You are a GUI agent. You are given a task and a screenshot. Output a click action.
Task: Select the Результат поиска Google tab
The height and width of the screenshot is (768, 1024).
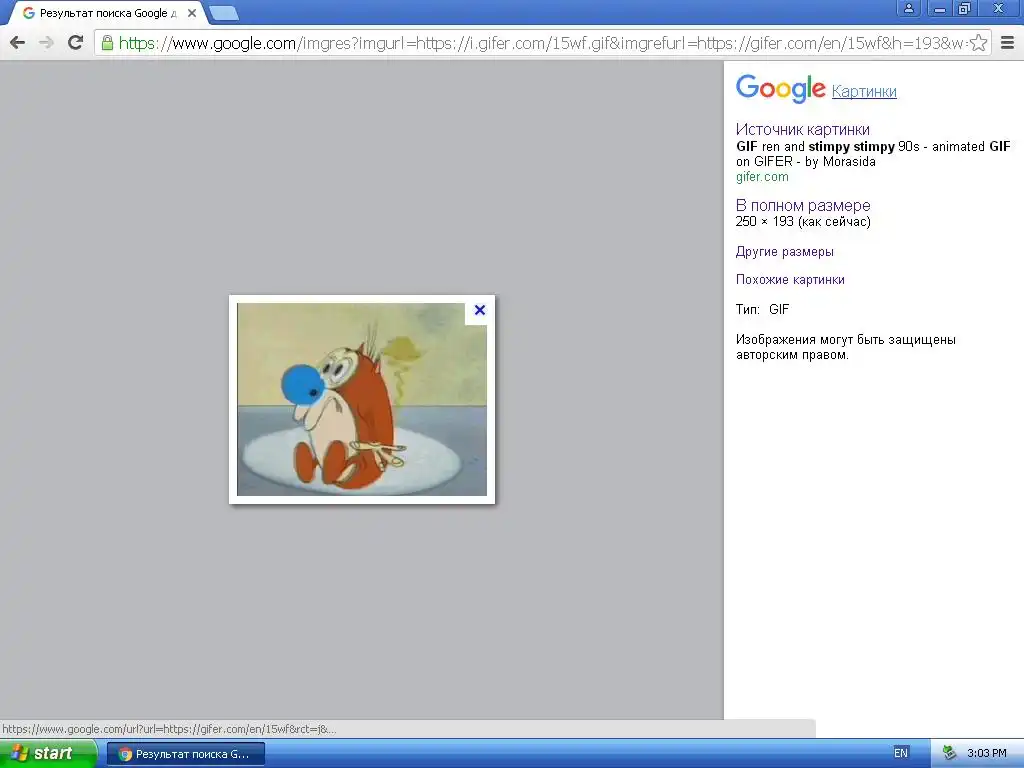click(108, 13)
